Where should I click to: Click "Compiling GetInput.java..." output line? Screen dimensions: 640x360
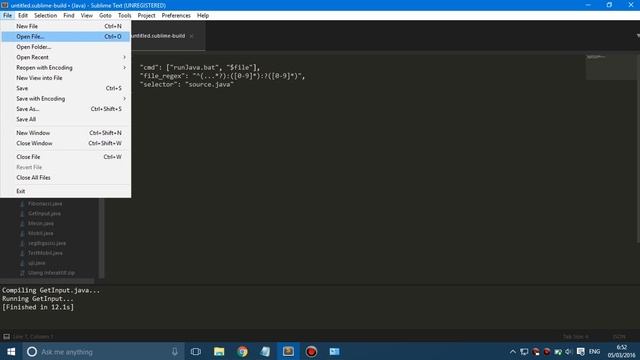(x=51, y=290)
